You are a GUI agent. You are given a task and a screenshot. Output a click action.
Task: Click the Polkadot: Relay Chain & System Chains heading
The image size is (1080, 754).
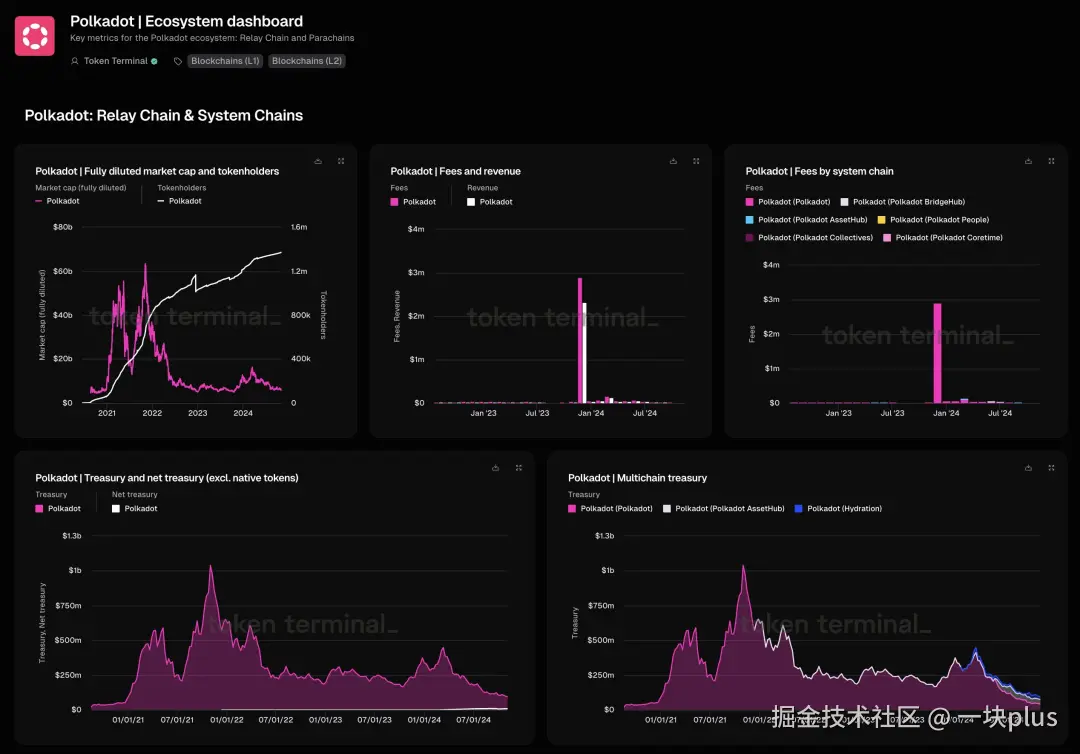tap(164, 116)
